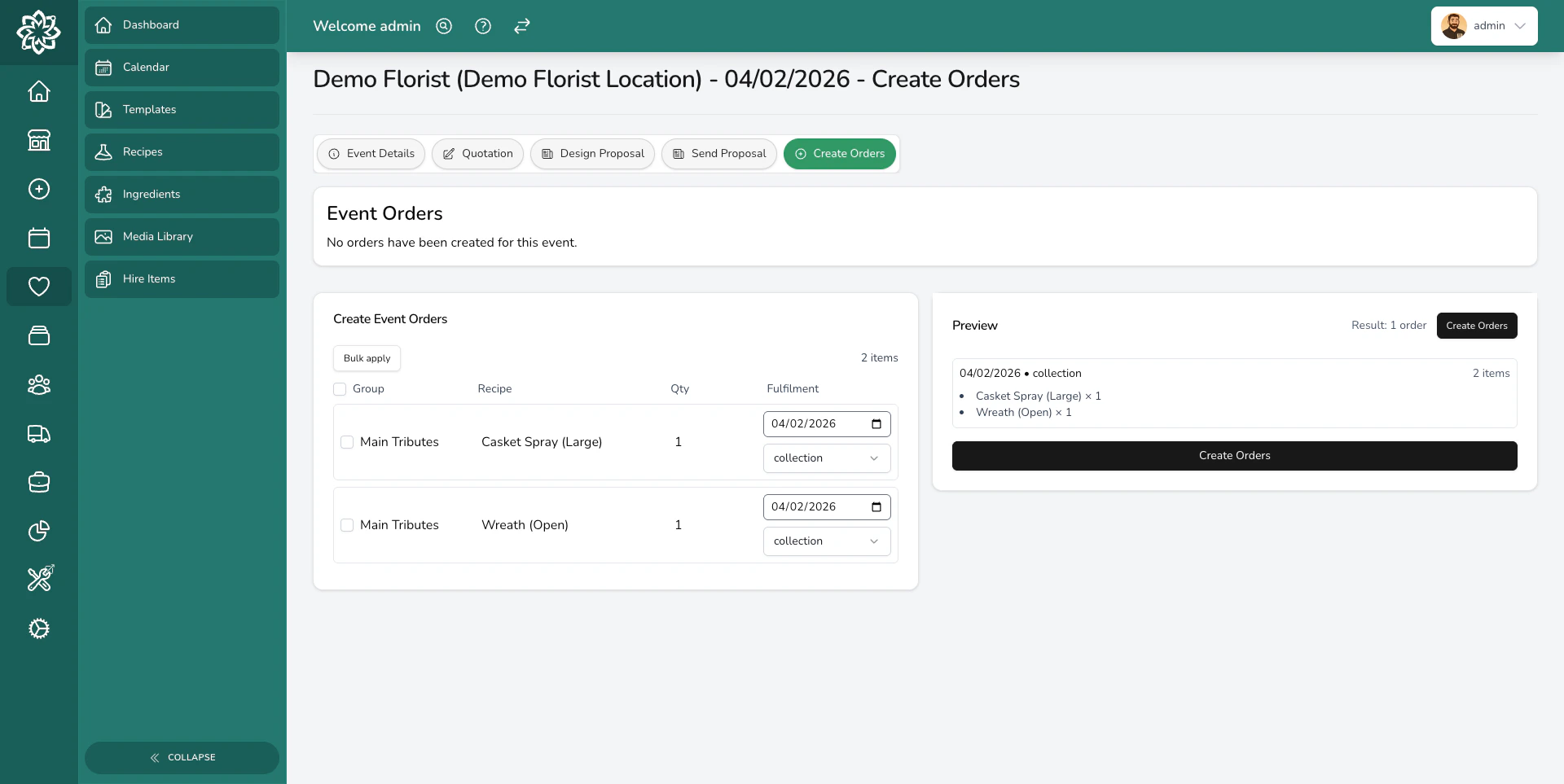Click the settings gear icon at sidebar bottom
Image resolution: width=1564 pixels, height=784 pixels.
[x=38, y=629]
